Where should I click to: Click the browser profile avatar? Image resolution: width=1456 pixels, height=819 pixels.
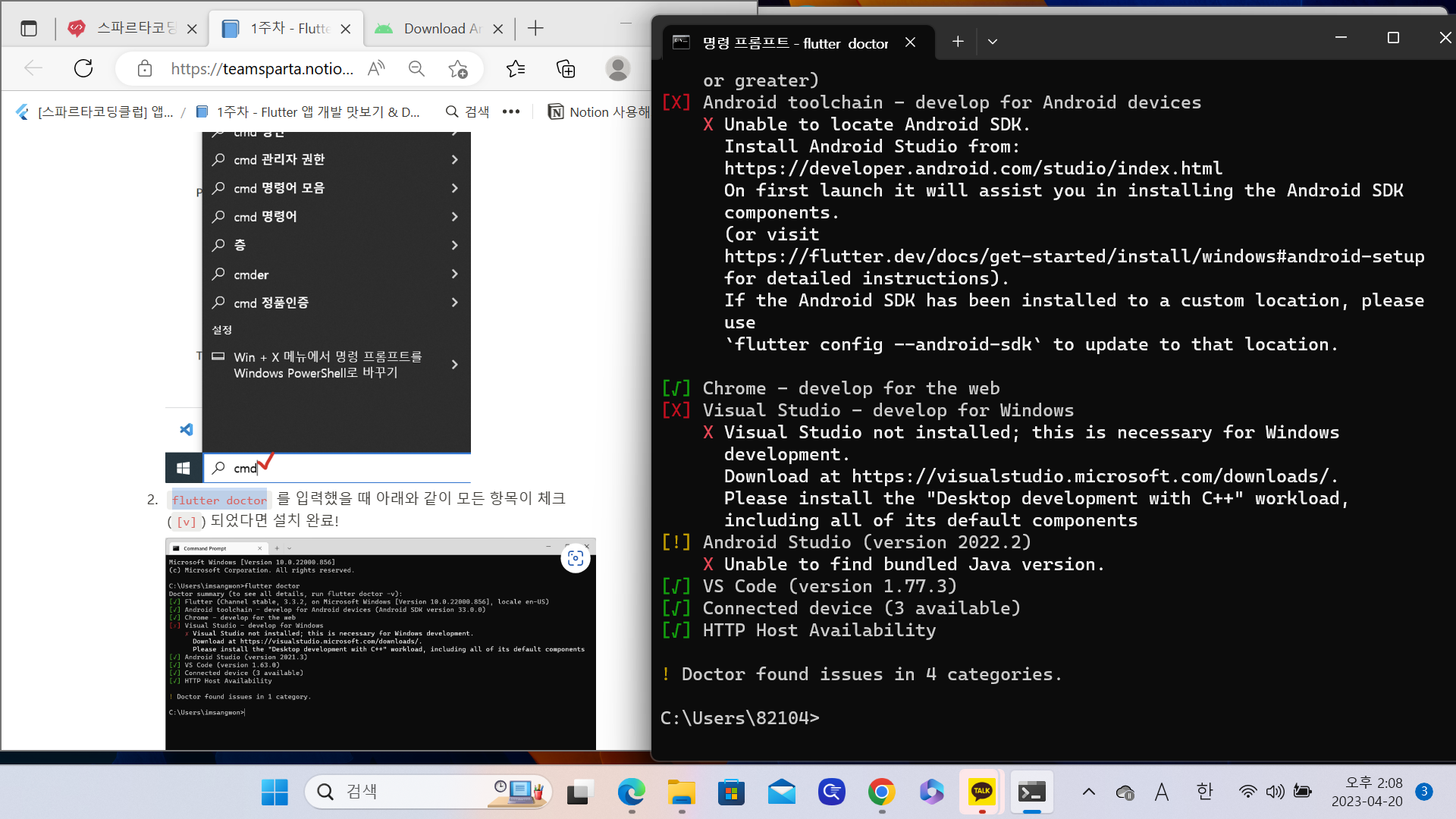[x=618, y=69]
